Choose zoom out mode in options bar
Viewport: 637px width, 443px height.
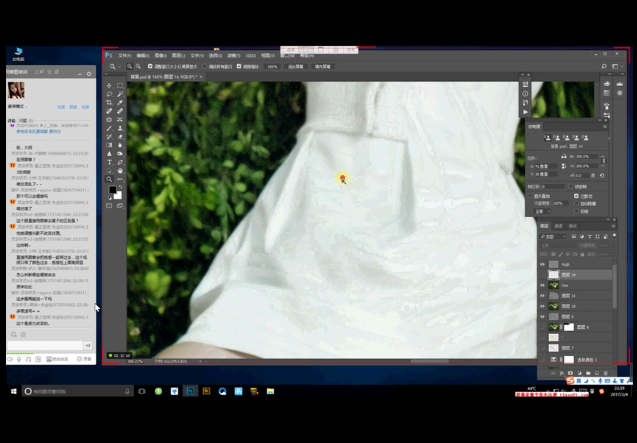tap(139, 66)
